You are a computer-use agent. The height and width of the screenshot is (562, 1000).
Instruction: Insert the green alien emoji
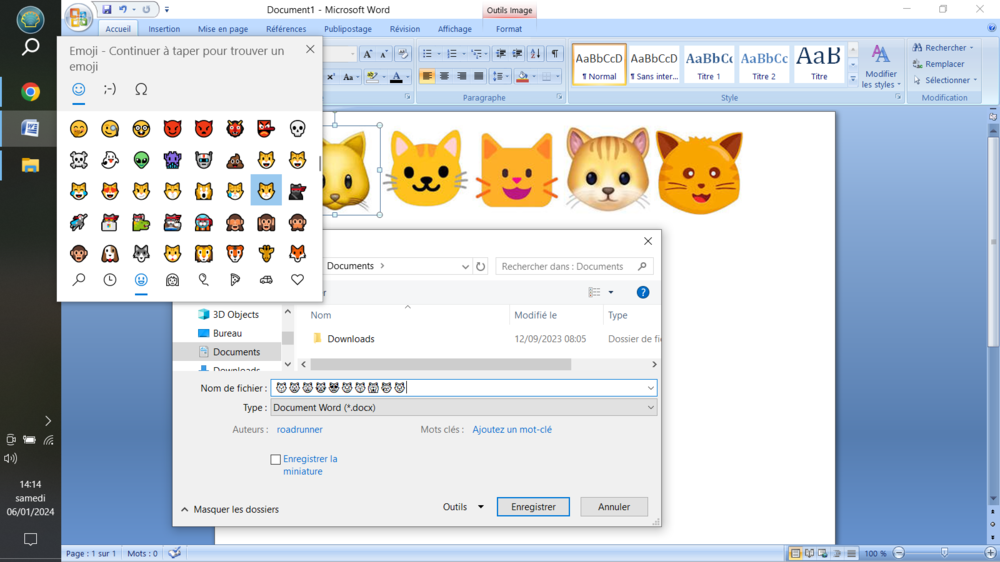point(141,160)
